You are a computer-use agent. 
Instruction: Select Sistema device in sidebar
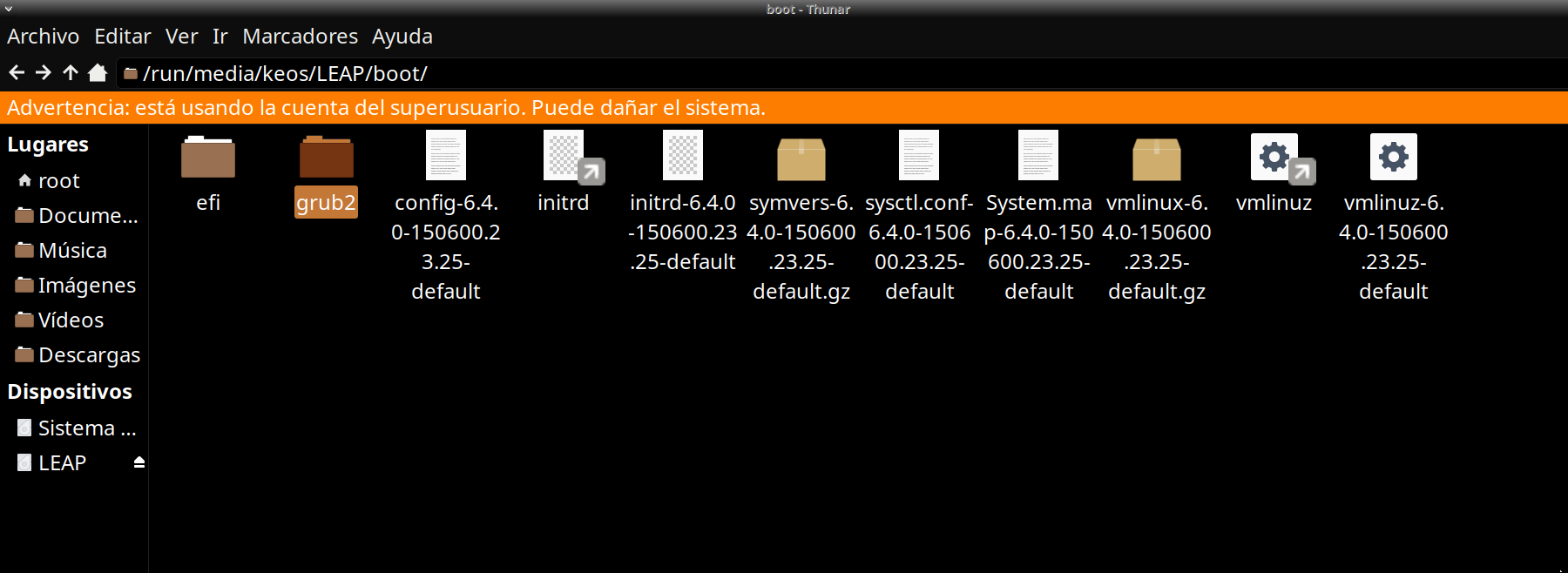click(x=86, y=428)
